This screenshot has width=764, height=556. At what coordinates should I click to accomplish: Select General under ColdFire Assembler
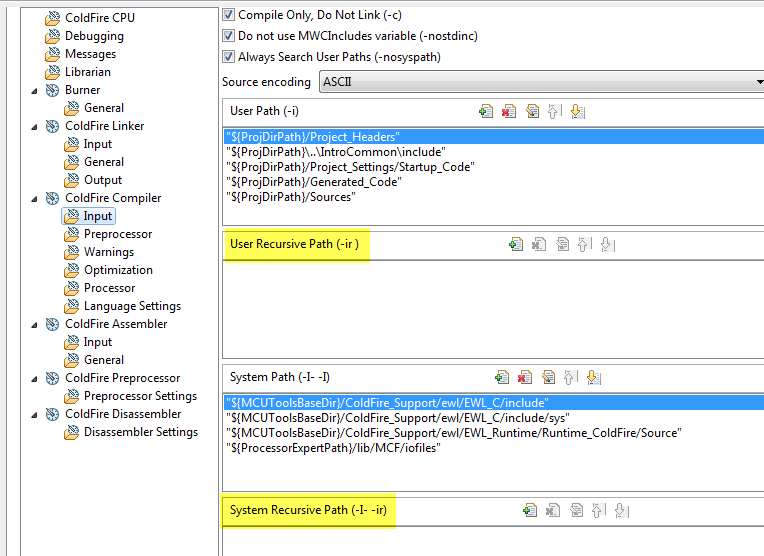point(104,361)
